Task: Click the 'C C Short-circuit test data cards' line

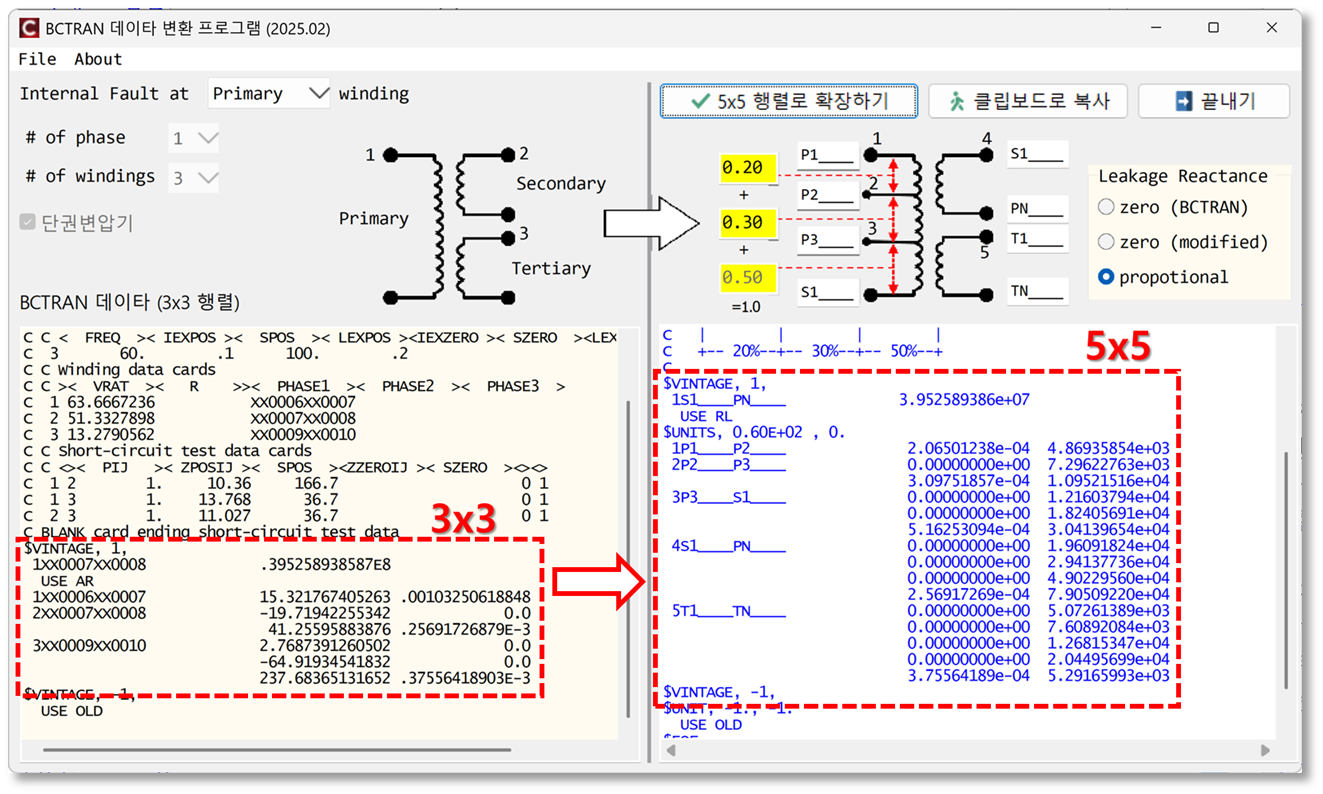Action: coord(167,451)
